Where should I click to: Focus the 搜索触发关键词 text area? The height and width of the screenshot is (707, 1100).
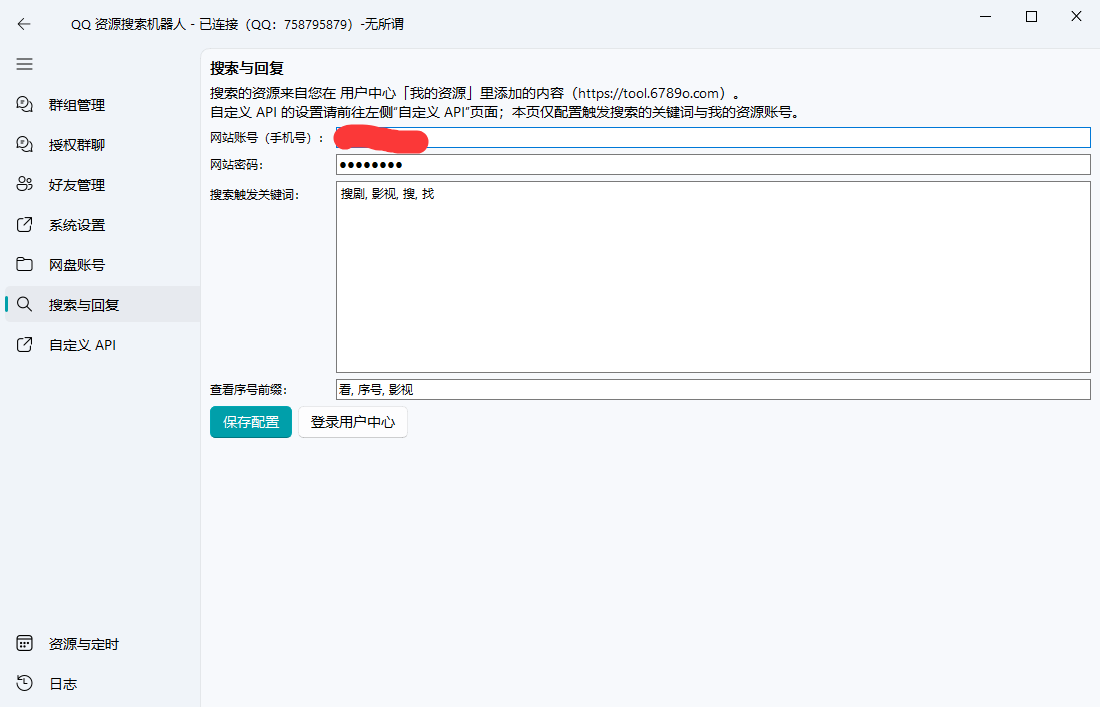pyautogui.click(x=713, y=280)
